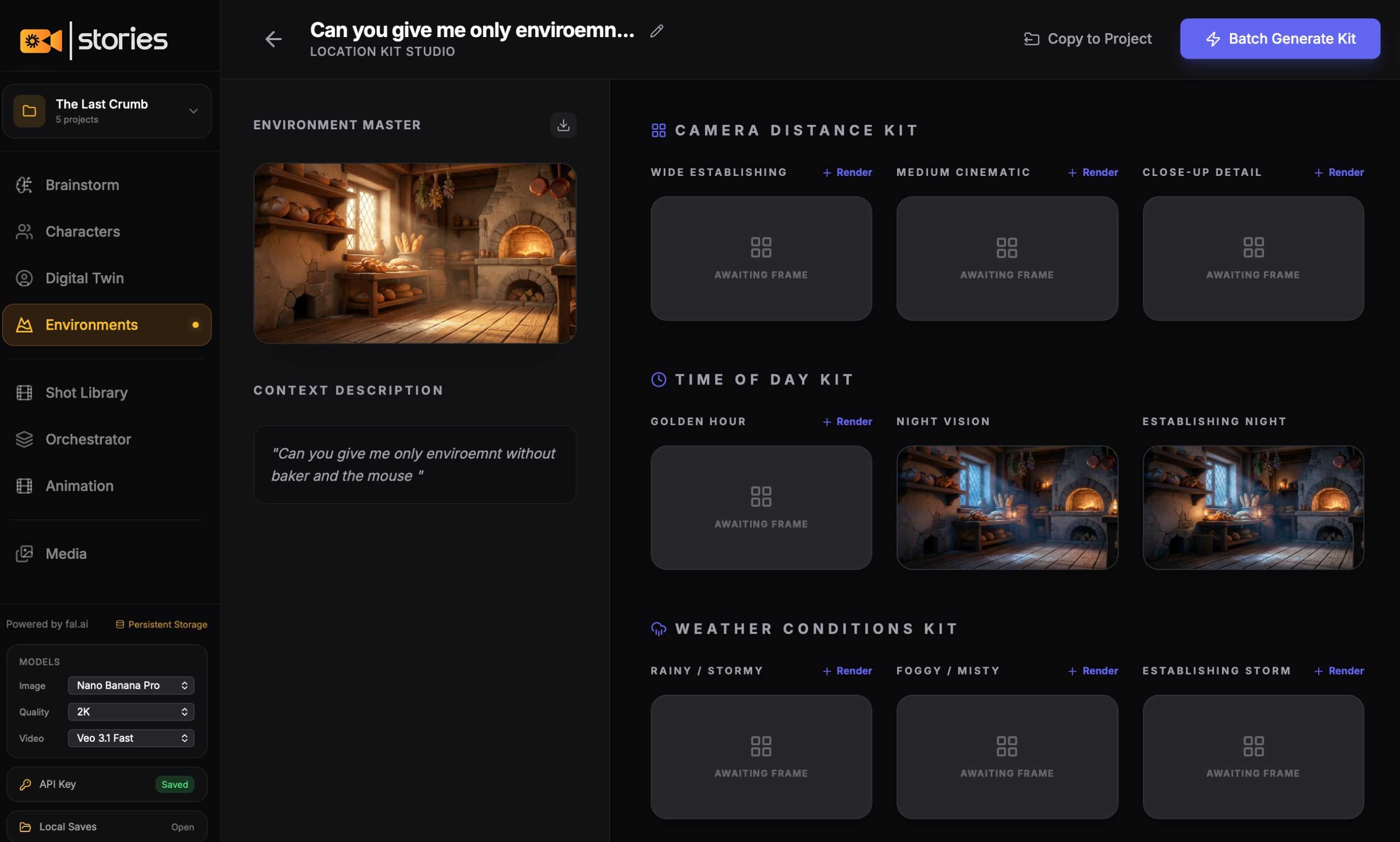Screen dimensions: 1400x842
Task: Open the Quality dropdown set to 2K
Action: click(131, 712)
